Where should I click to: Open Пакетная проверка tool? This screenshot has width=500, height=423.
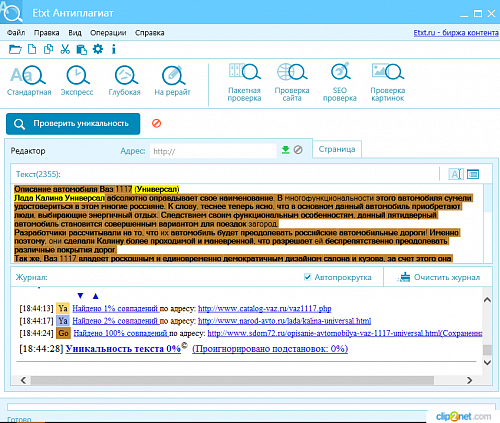click(244, 82)
